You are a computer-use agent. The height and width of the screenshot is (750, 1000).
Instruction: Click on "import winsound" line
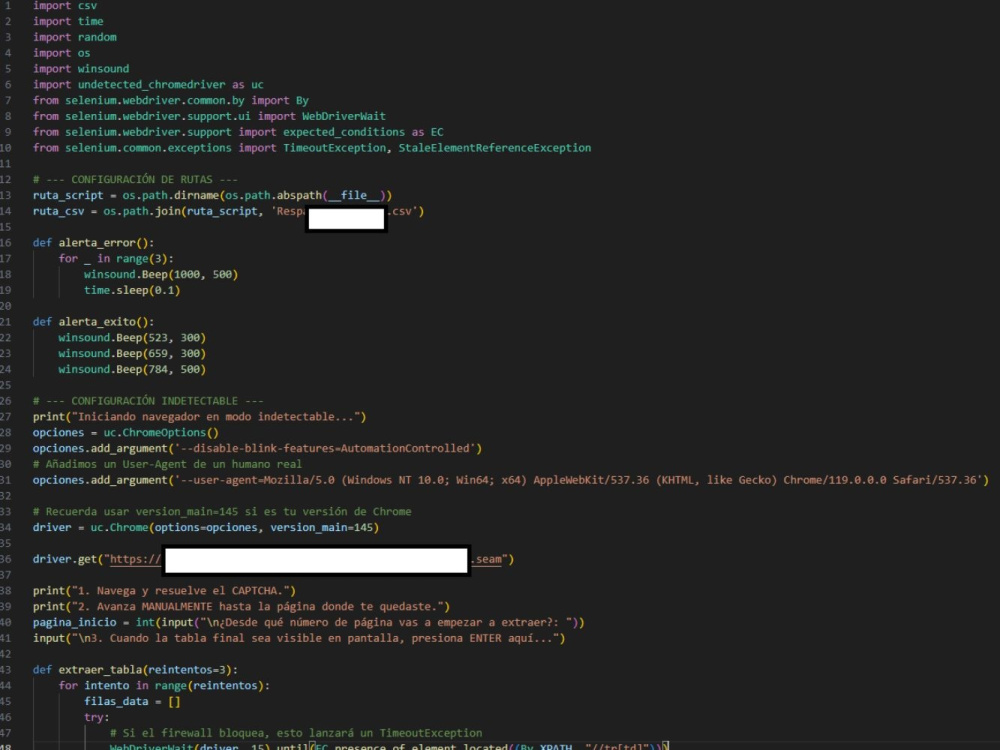[81, 69]
